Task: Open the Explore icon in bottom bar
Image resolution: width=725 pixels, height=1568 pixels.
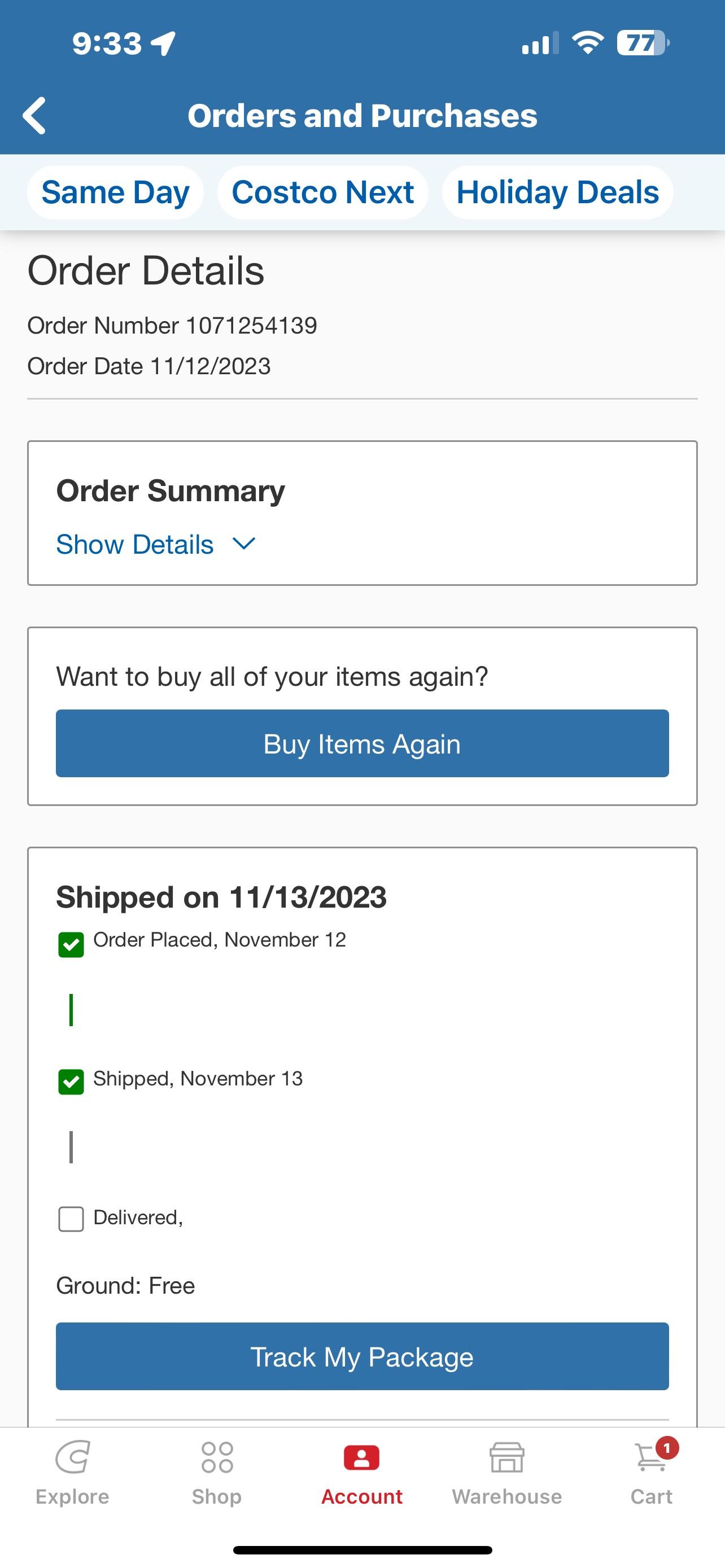Action: point(72,1457)
